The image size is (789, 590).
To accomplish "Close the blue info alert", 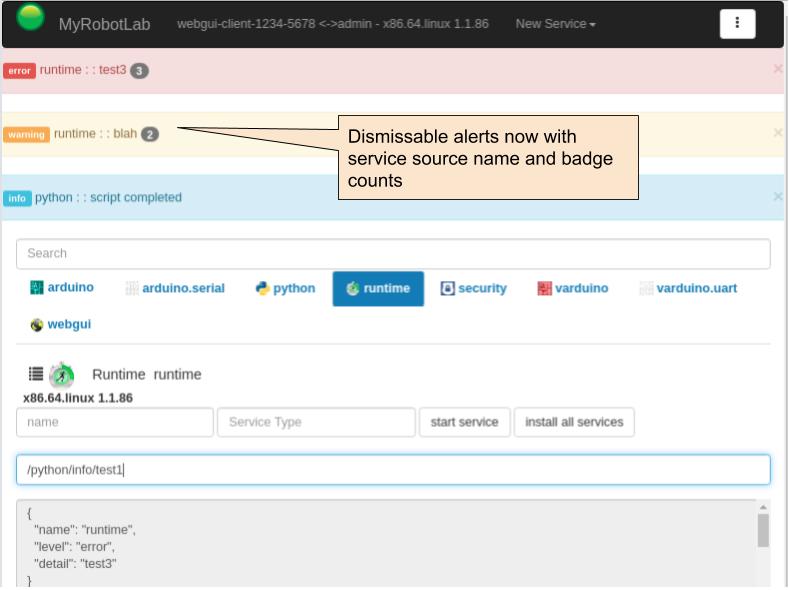I will (x=778, y=197).
